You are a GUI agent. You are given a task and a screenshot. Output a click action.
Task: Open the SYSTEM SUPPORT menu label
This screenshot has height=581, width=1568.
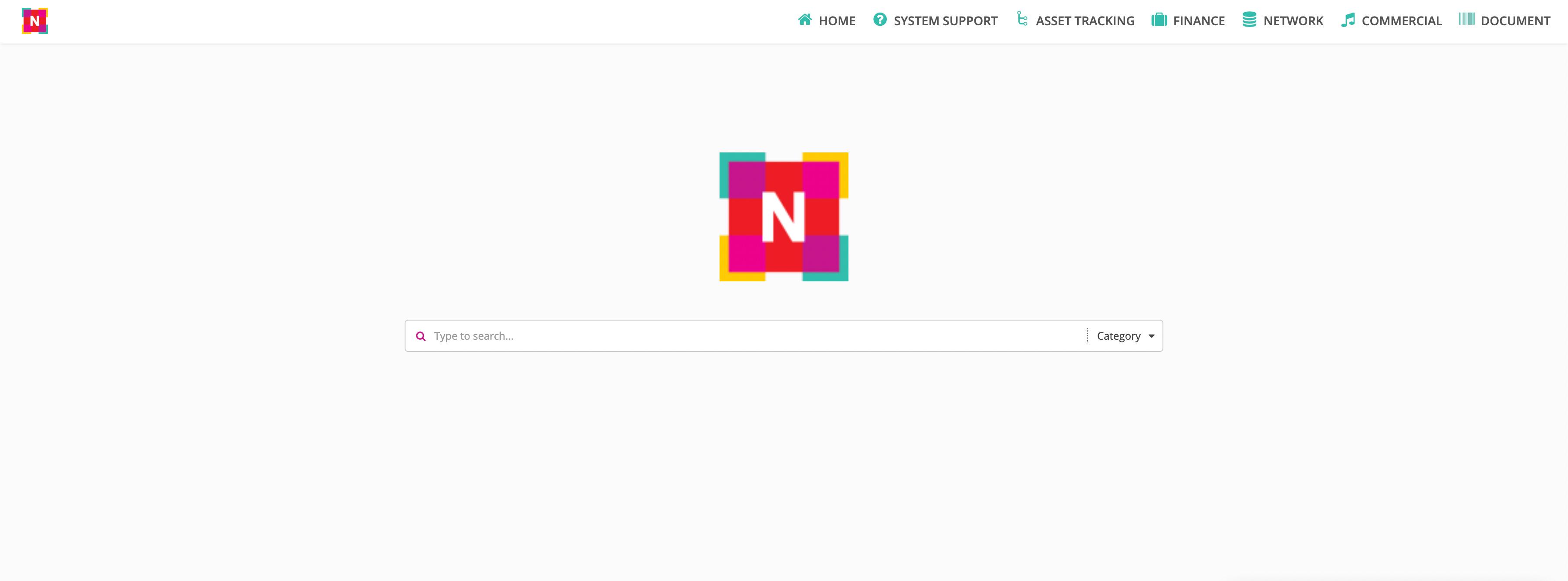click(945, 21)
